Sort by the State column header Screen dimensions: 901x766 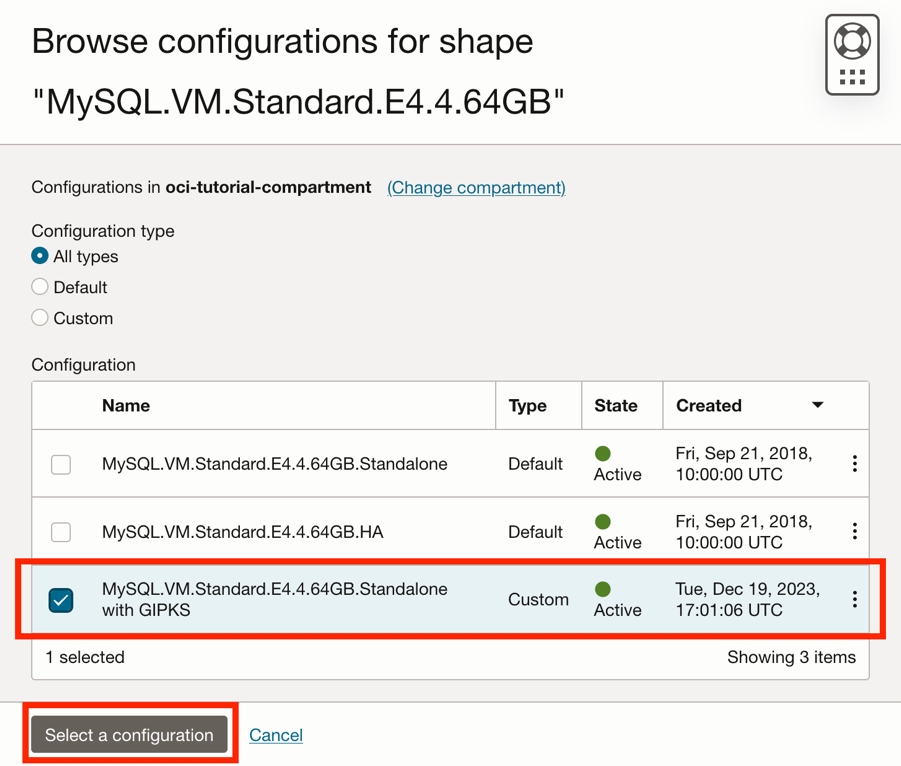click(x=615, y=406)
